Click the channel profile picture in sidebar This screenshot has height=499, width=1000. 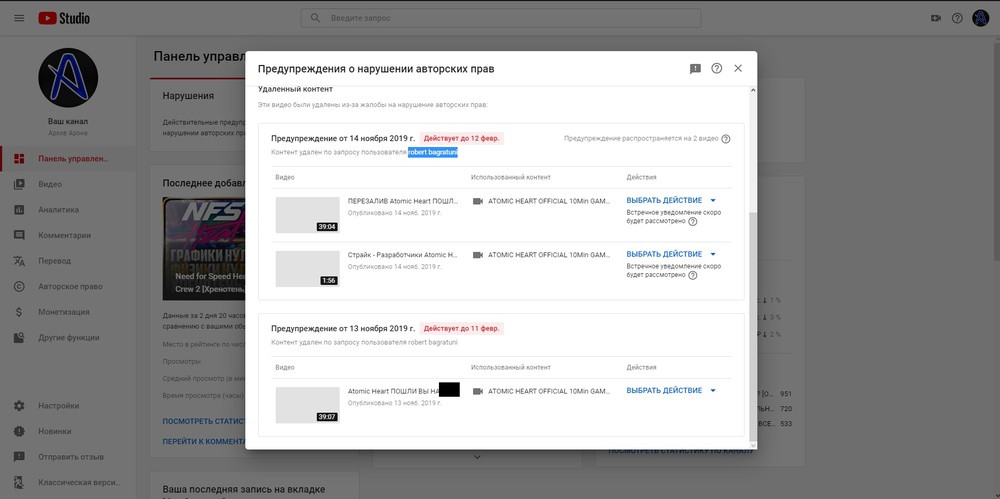68,77
